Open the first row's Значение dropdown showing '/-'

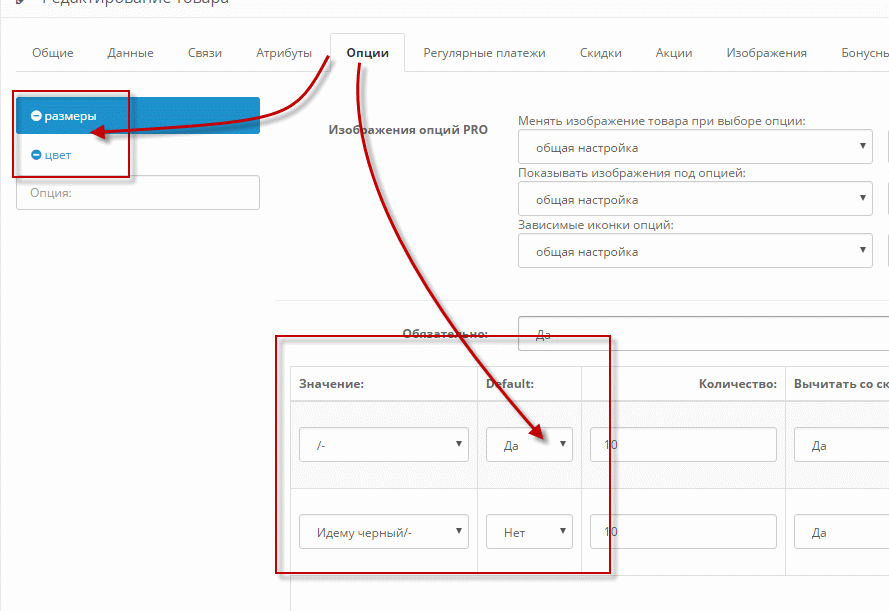point(384,445)
